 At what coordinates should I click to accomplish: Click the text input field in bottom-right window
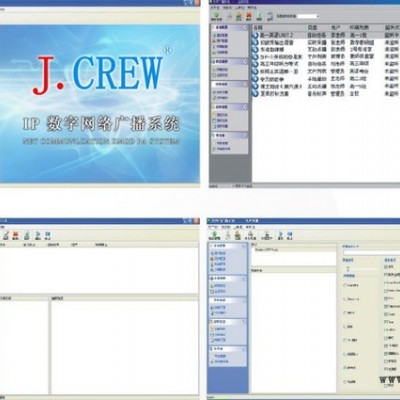pyautogui.click(x=371, y=253)
